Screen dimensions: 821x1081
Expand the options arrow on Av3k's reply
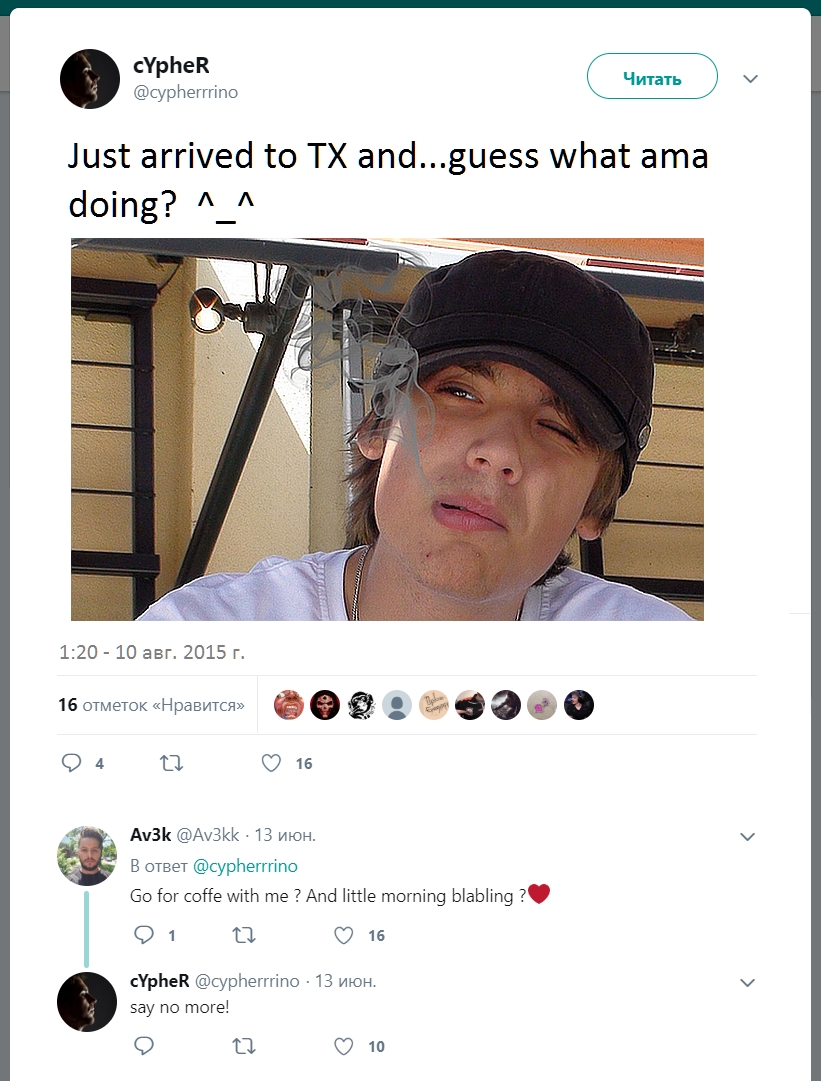tap(747, 836)
